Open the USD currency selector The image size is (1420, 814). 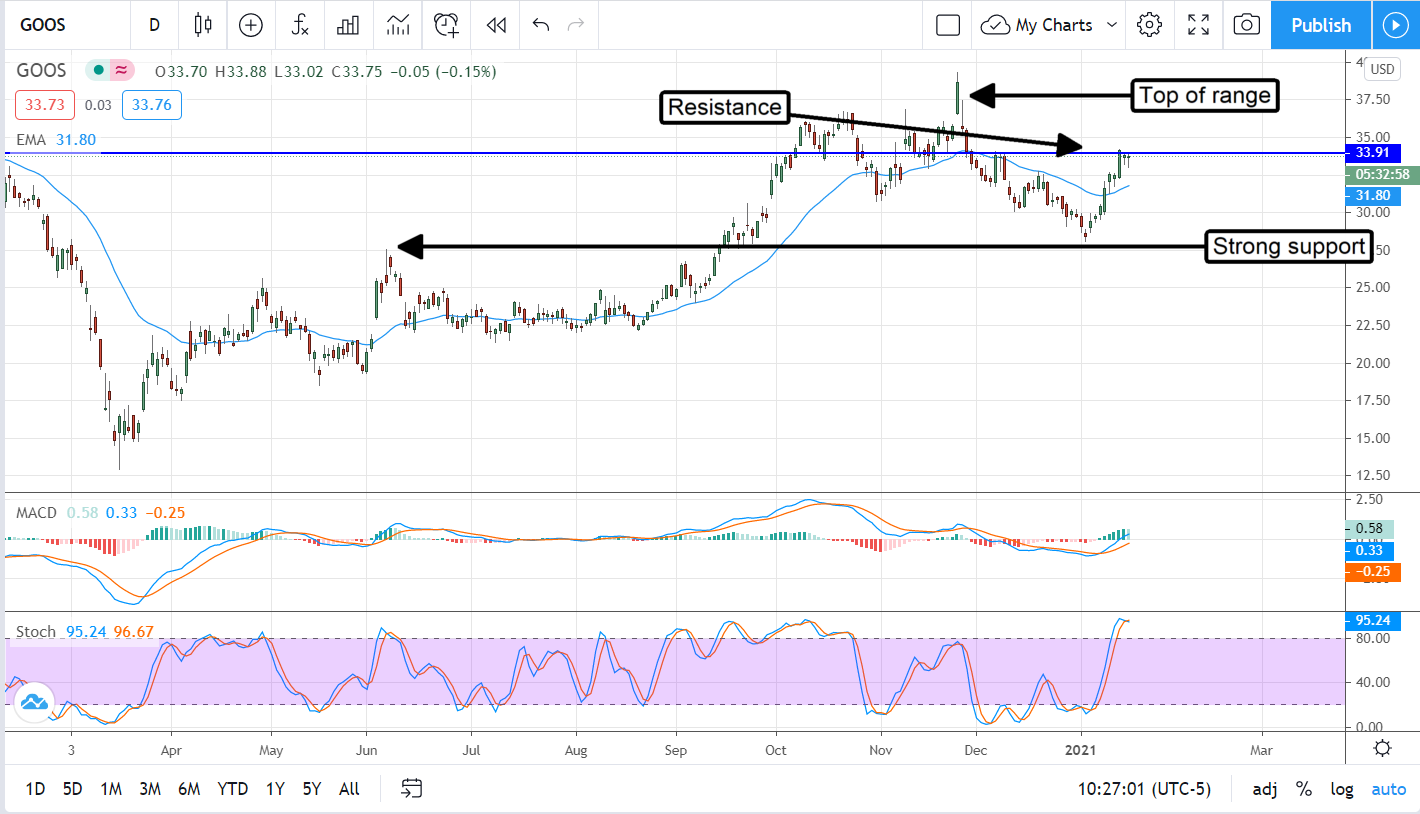click(x=1382, y=69)
